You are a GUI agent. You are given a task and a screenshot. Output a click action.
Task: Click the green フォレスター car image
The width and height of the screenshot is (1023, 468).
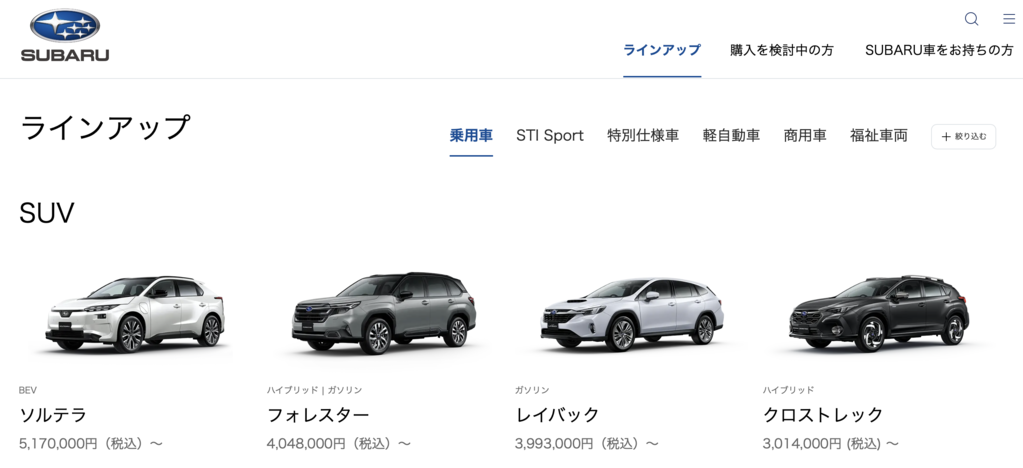[x=384, y=313]
